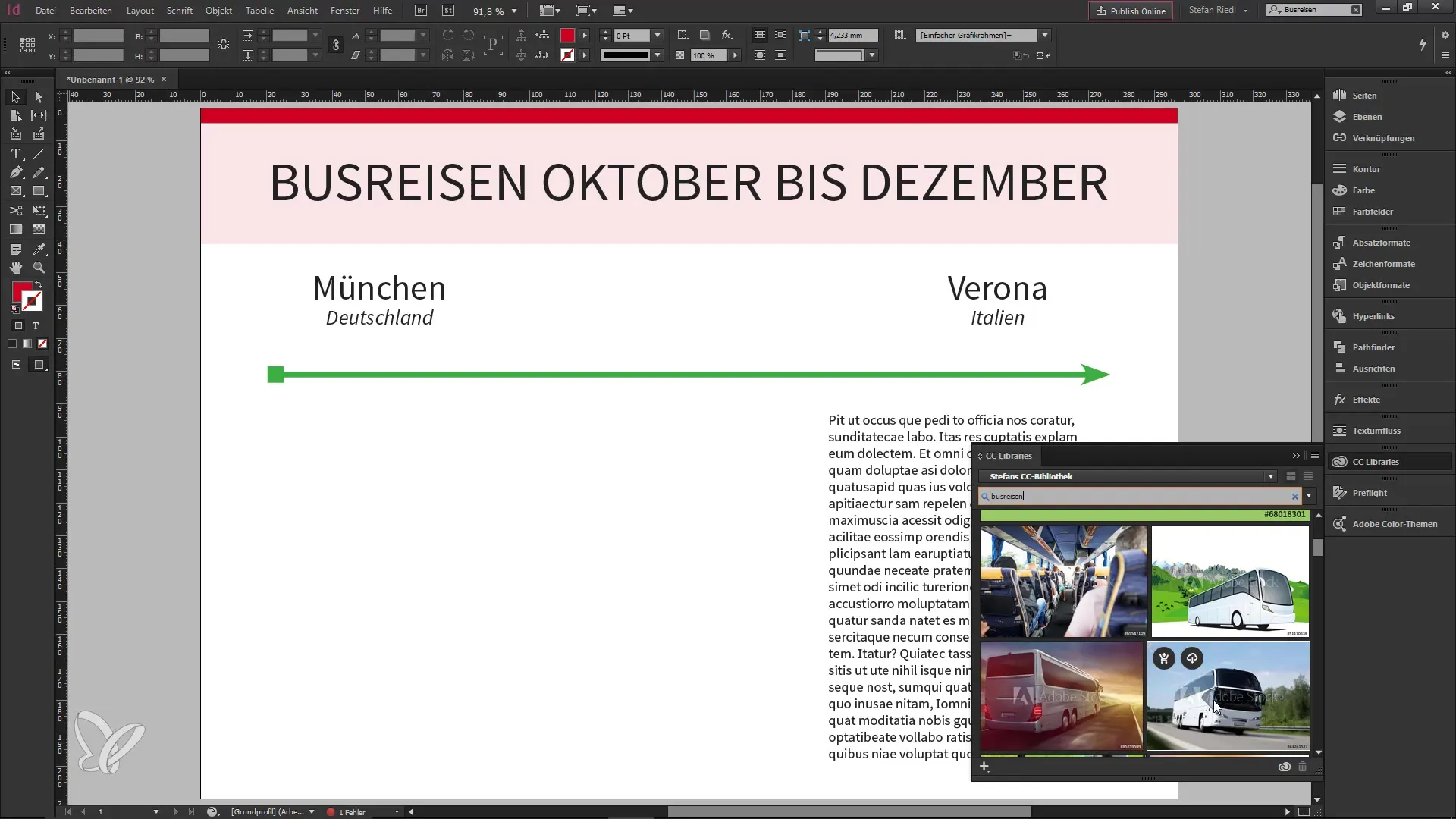
Task: Select the Hand tool
Action: pyautogui.click(x=15, y=268)
